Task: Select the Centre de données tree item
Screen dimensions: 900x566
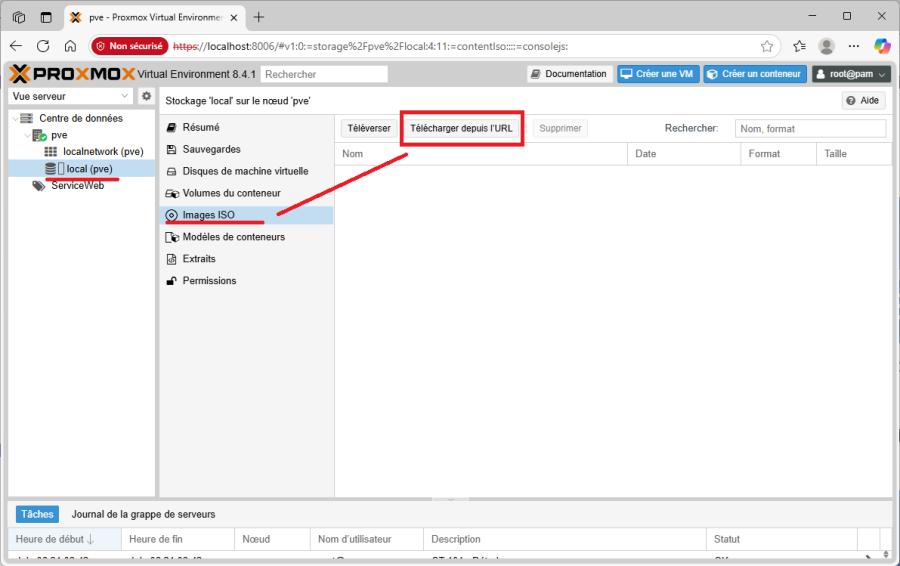Action: point(81,118)
